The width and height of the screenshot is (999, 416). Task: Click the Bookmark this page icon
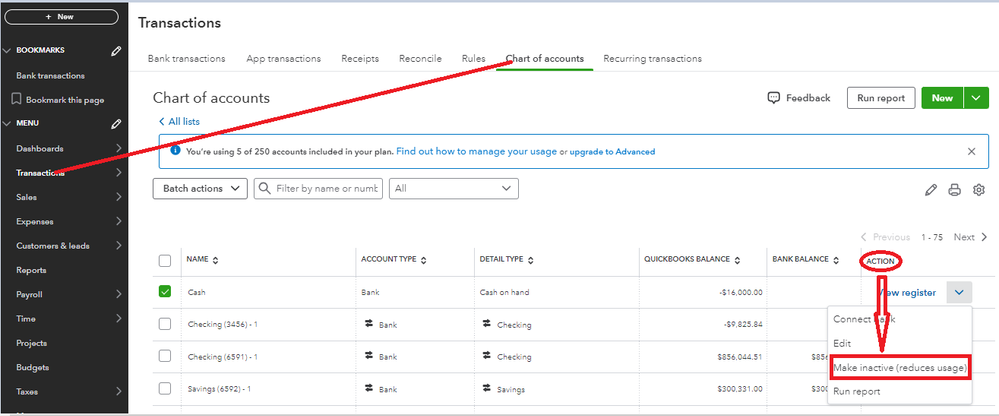[x=17, y=100]
